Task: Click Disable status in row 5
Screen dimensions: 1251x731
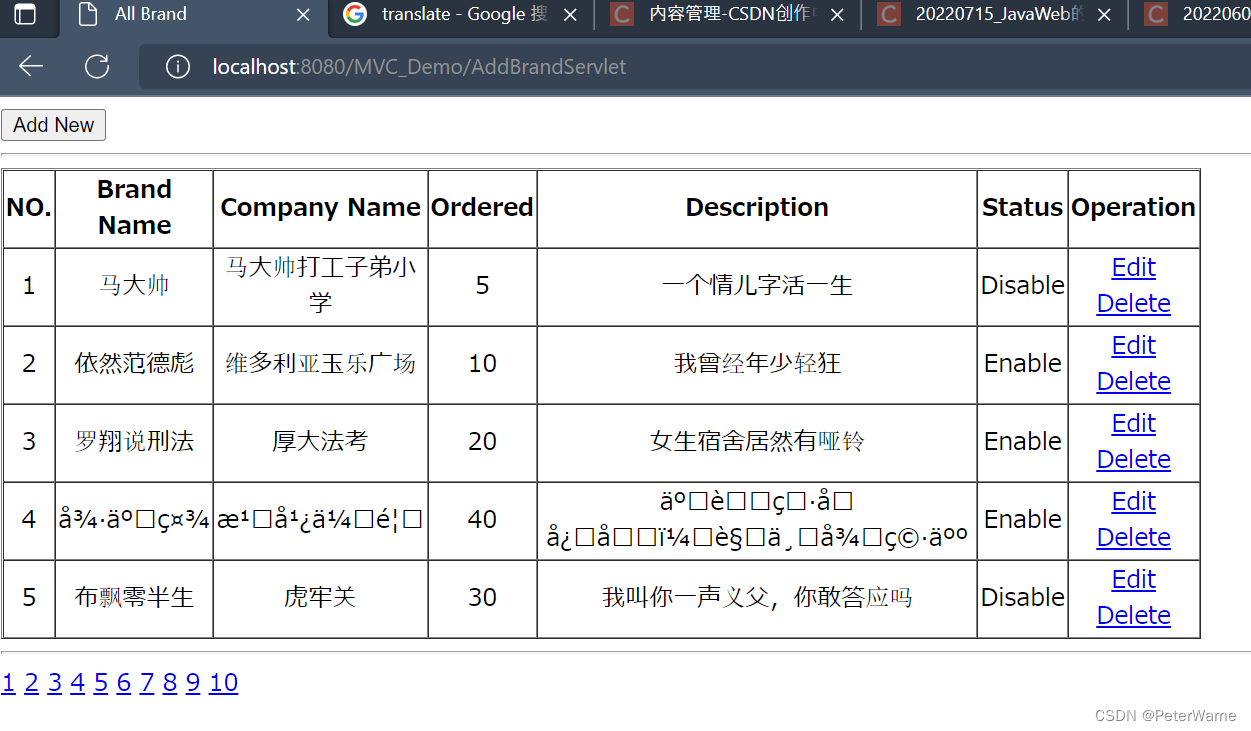Action: tap(1022, 598)
